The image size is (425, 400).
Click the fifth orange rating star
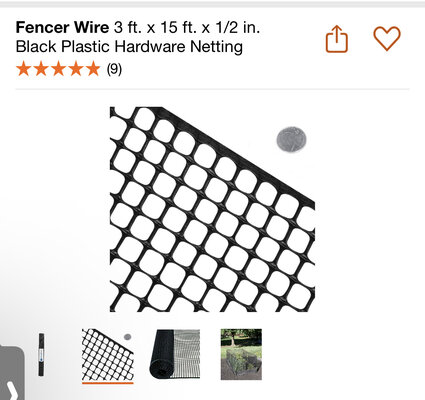93,69
